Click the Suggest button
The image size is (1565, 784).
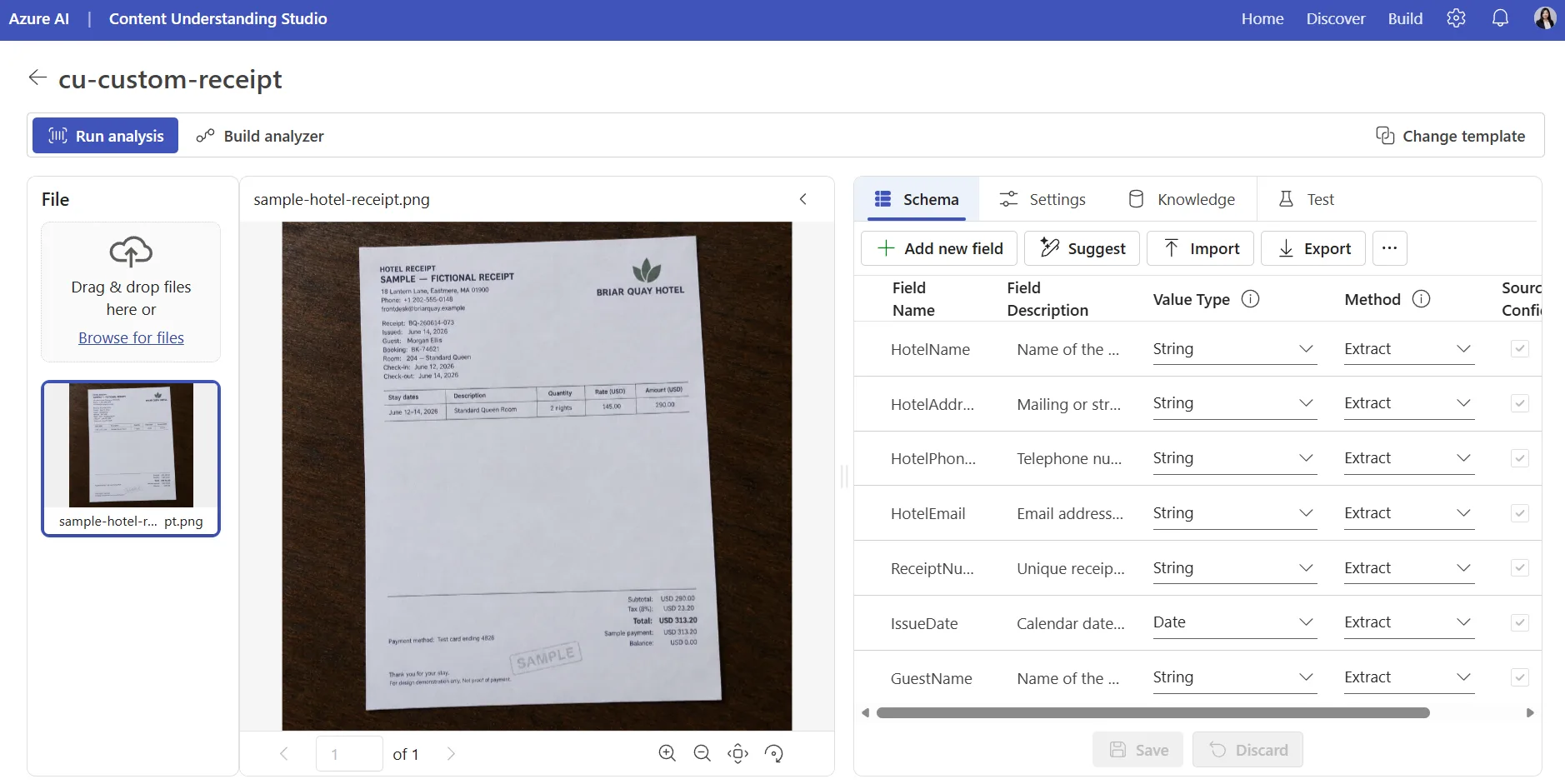click(x=1082, y=248)
